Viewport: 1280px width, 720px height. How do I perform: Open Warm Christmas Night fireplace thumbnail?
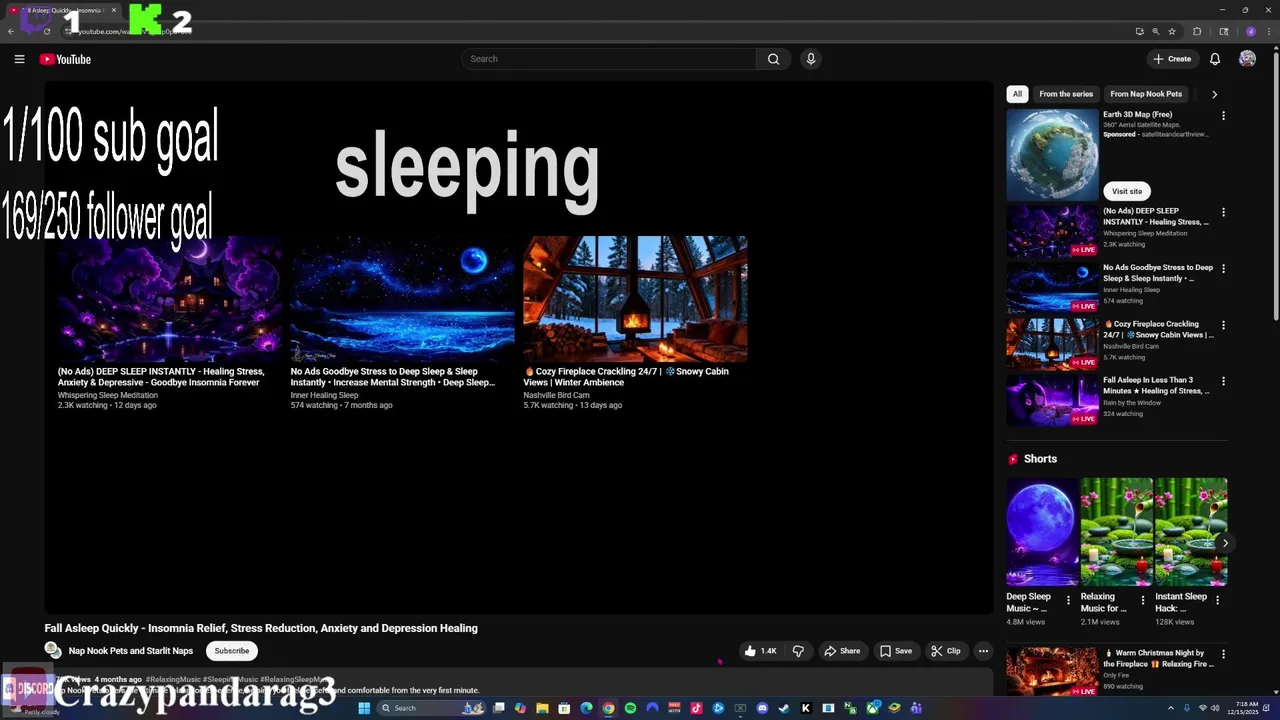(1052, 672)
